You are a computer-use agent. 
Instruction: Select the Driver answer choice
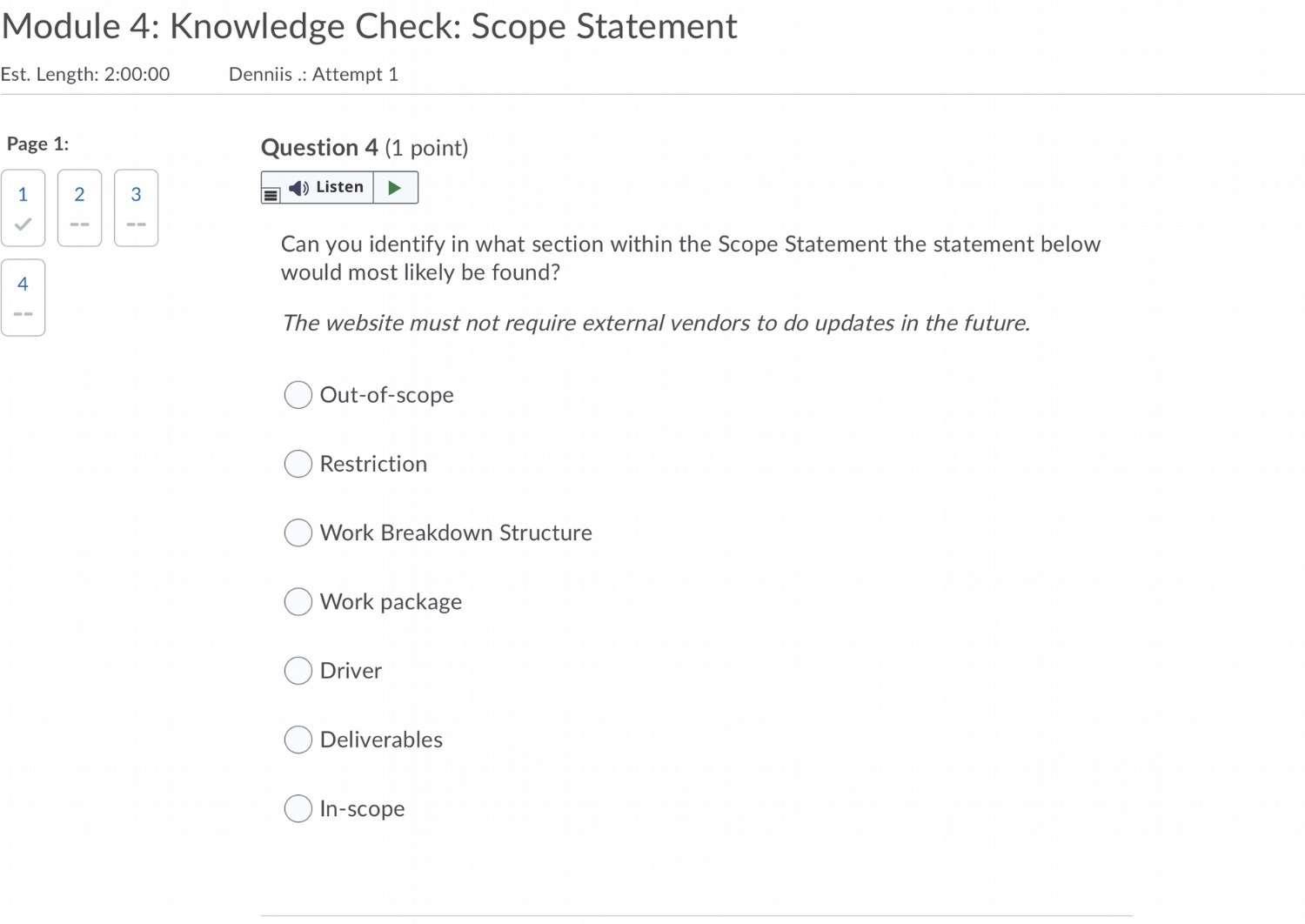coord(298,670)
